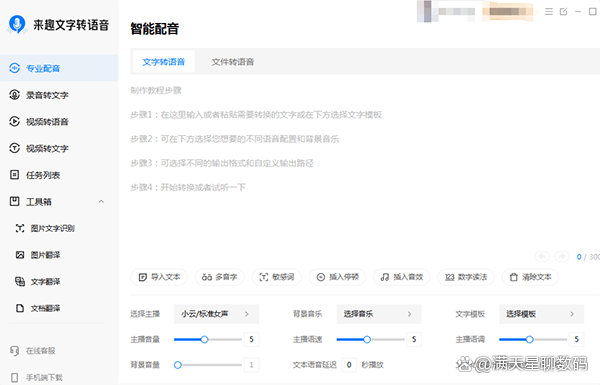Click the 0 / 300 character counter
The height and width of the screenshot is (385, 600).
tap(588, 257)
